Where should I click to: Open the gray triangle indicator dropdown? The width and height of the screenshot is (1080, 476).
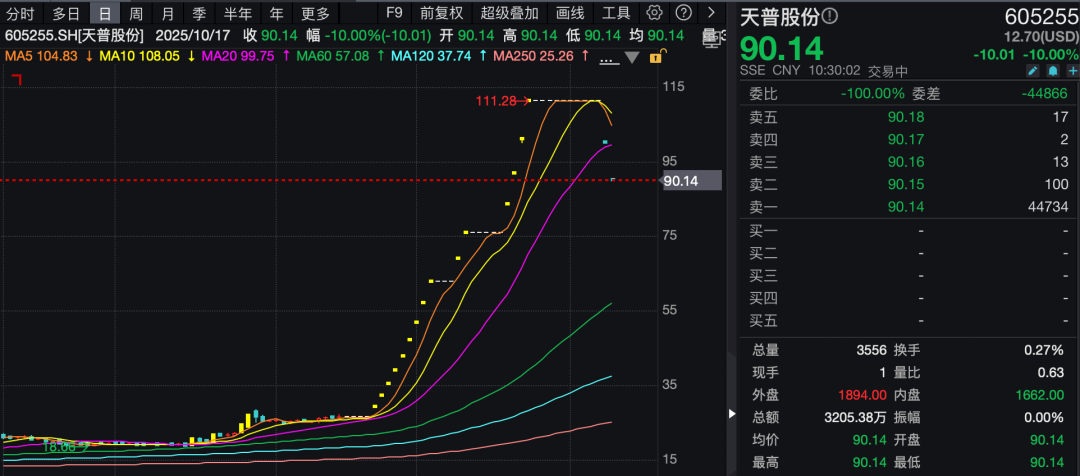(x=632, y=58)
